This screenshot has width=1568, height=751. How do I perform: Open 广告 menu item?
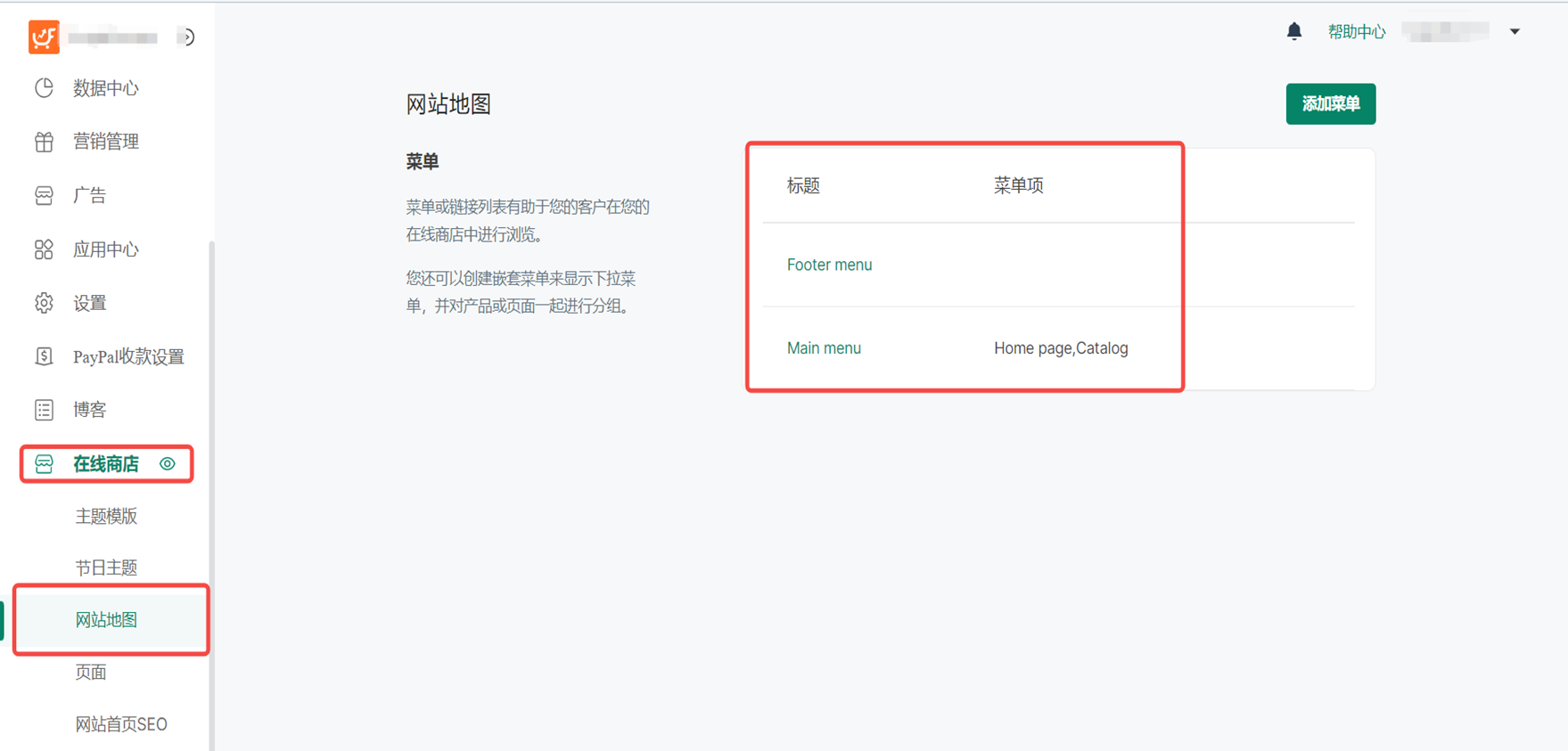tap(89, 195)
